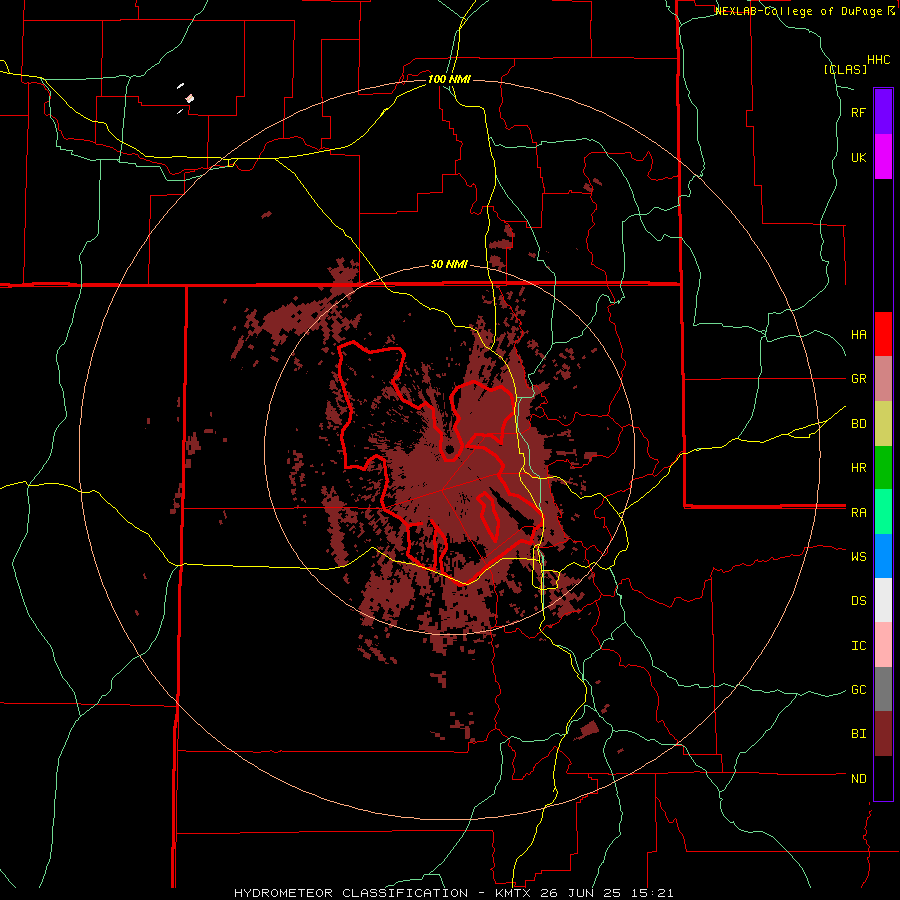Click the GR pinkish-brown color swatch

click(x=883, y=379)
